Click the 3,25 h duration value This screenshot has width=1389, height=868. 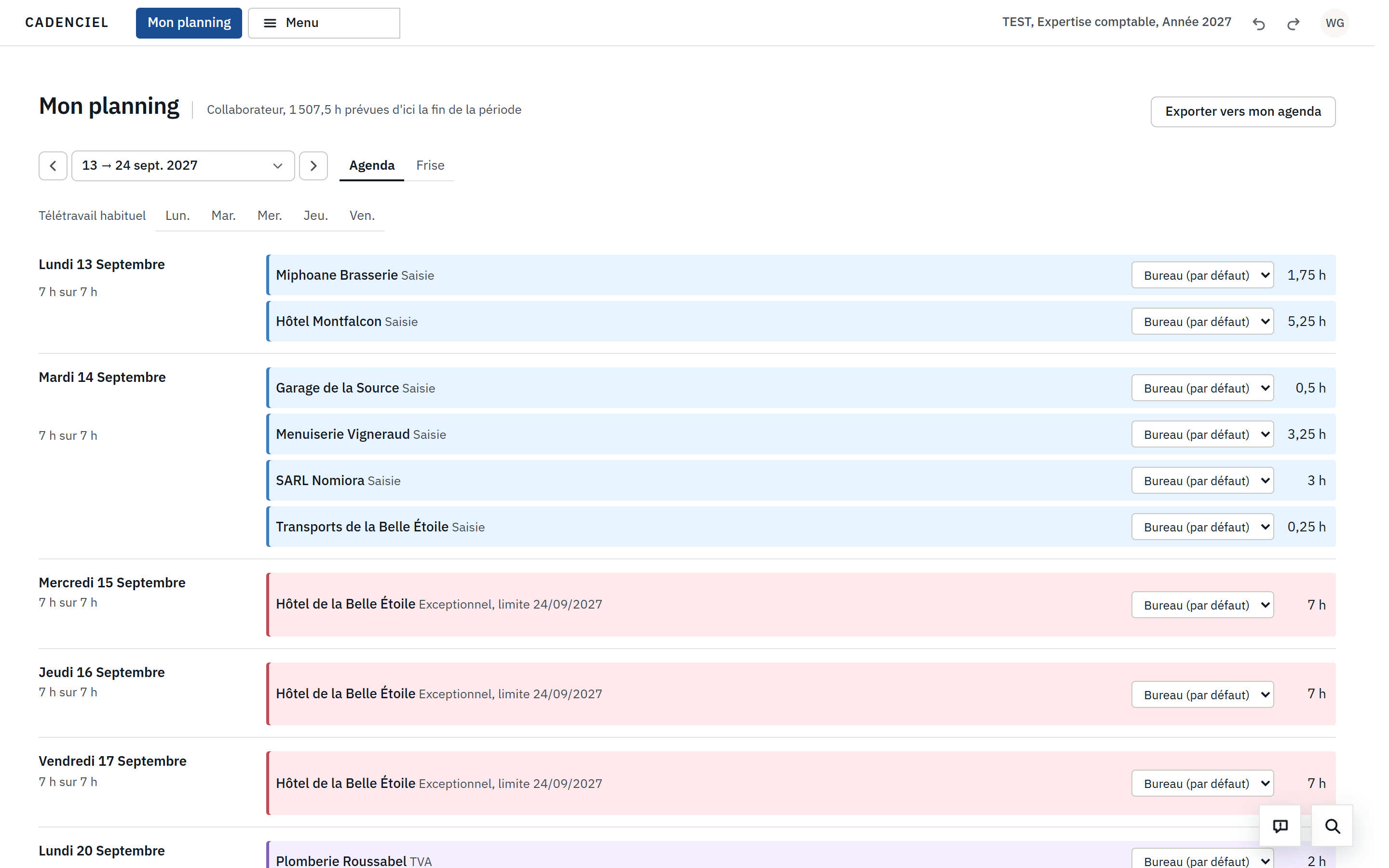point(1307,434)
